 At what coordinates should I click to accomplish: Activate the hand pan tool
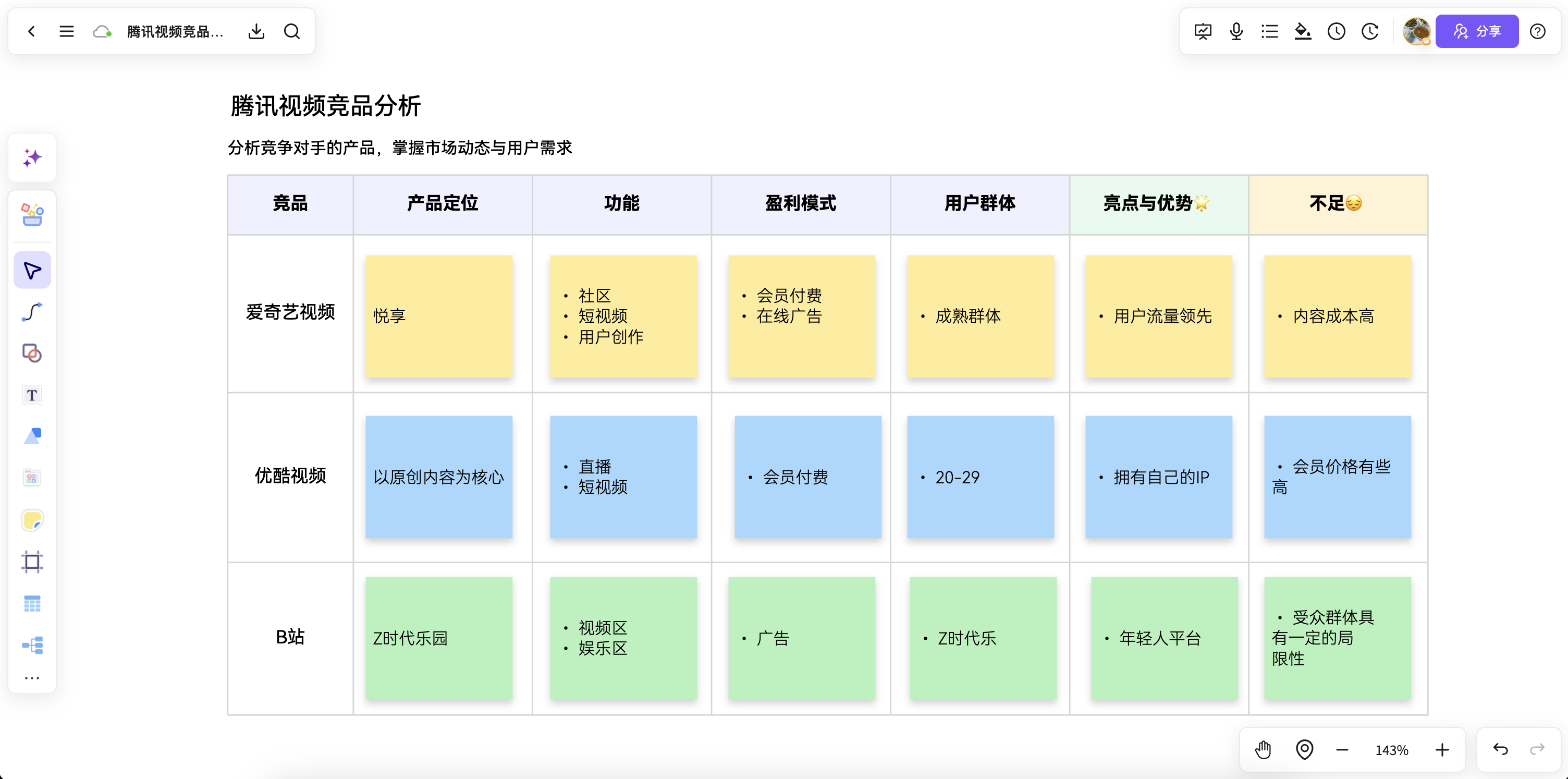[x=1263, y=750]
